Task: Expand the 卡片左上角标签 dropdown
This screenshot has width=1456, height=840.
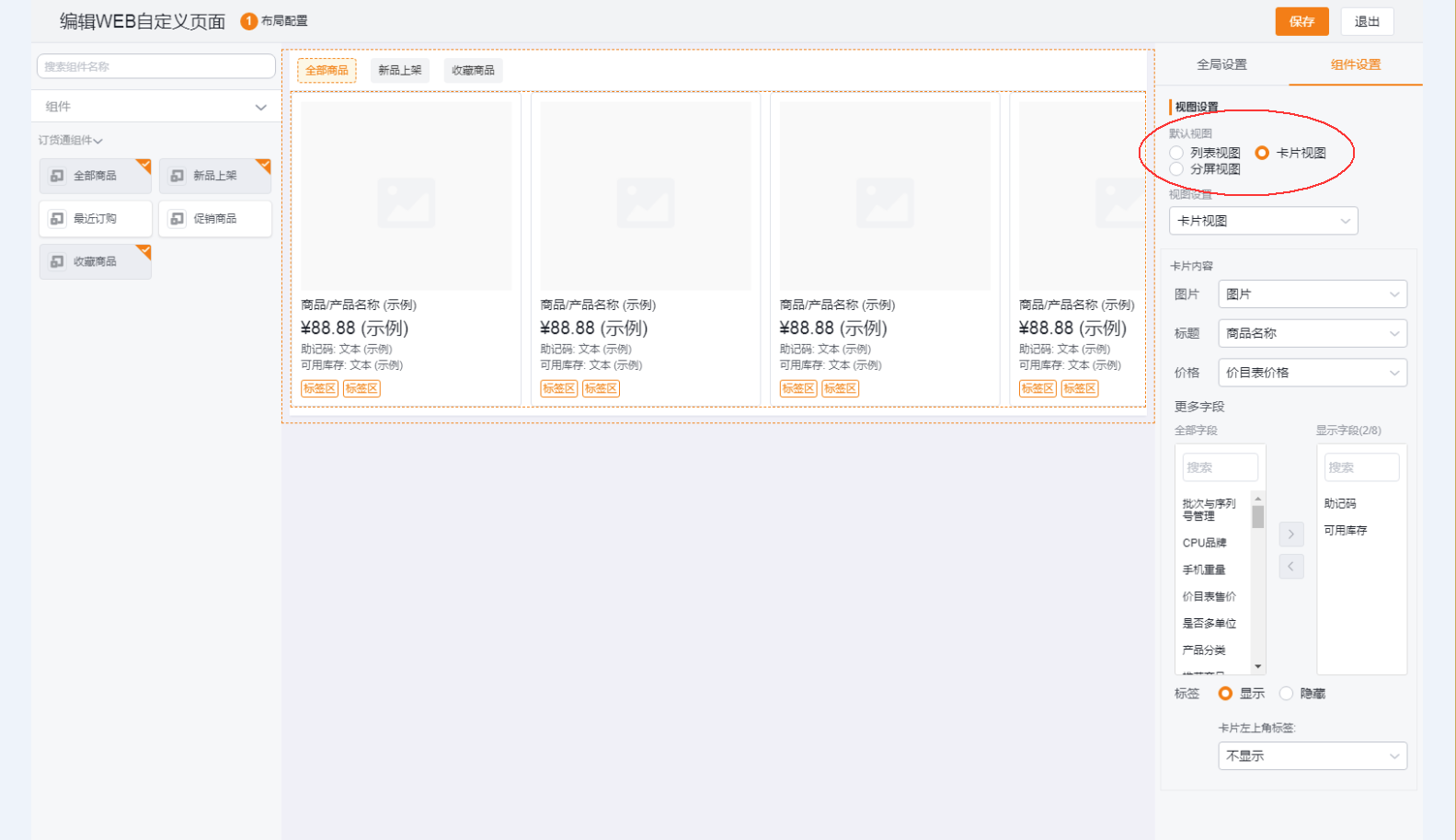Action: tap(1312, 756)
